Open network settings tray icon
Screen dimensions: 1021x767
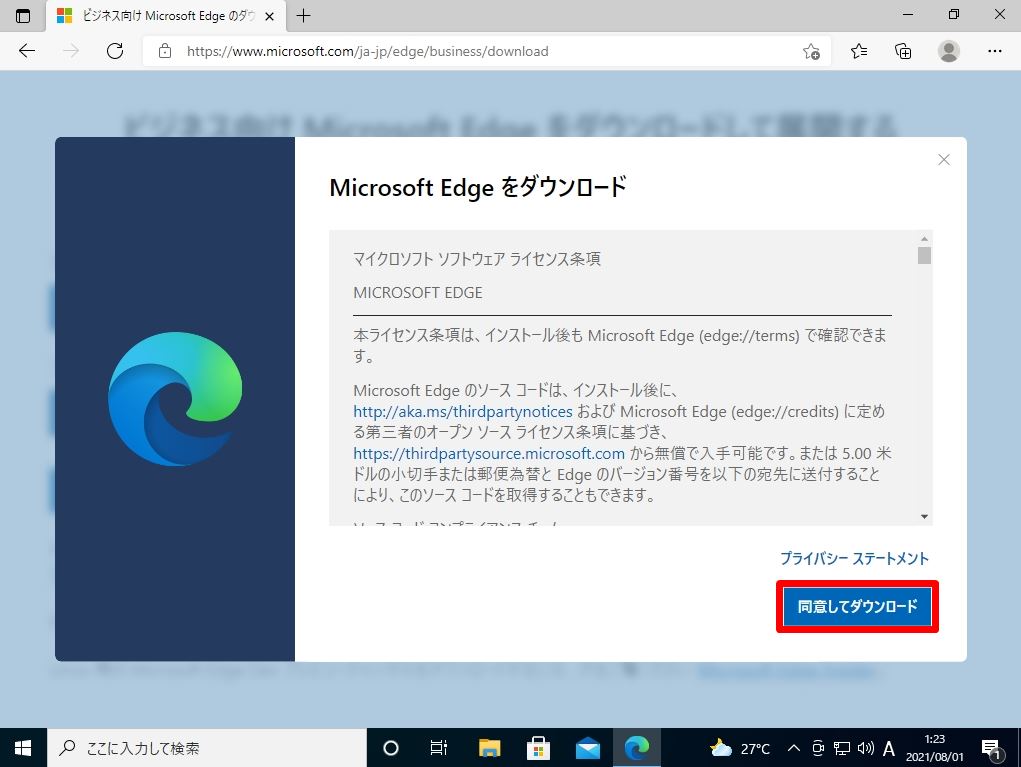point(842,748)
